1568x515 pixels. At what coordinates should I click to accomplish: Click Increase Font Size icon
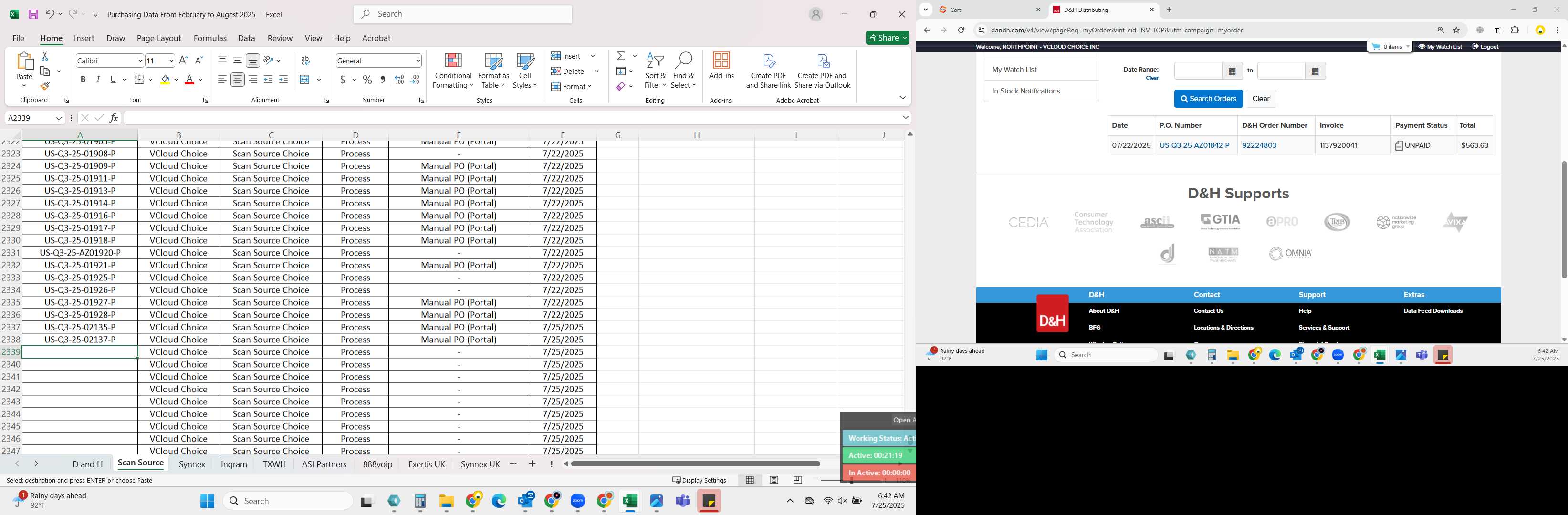click(x=183, y=60)
